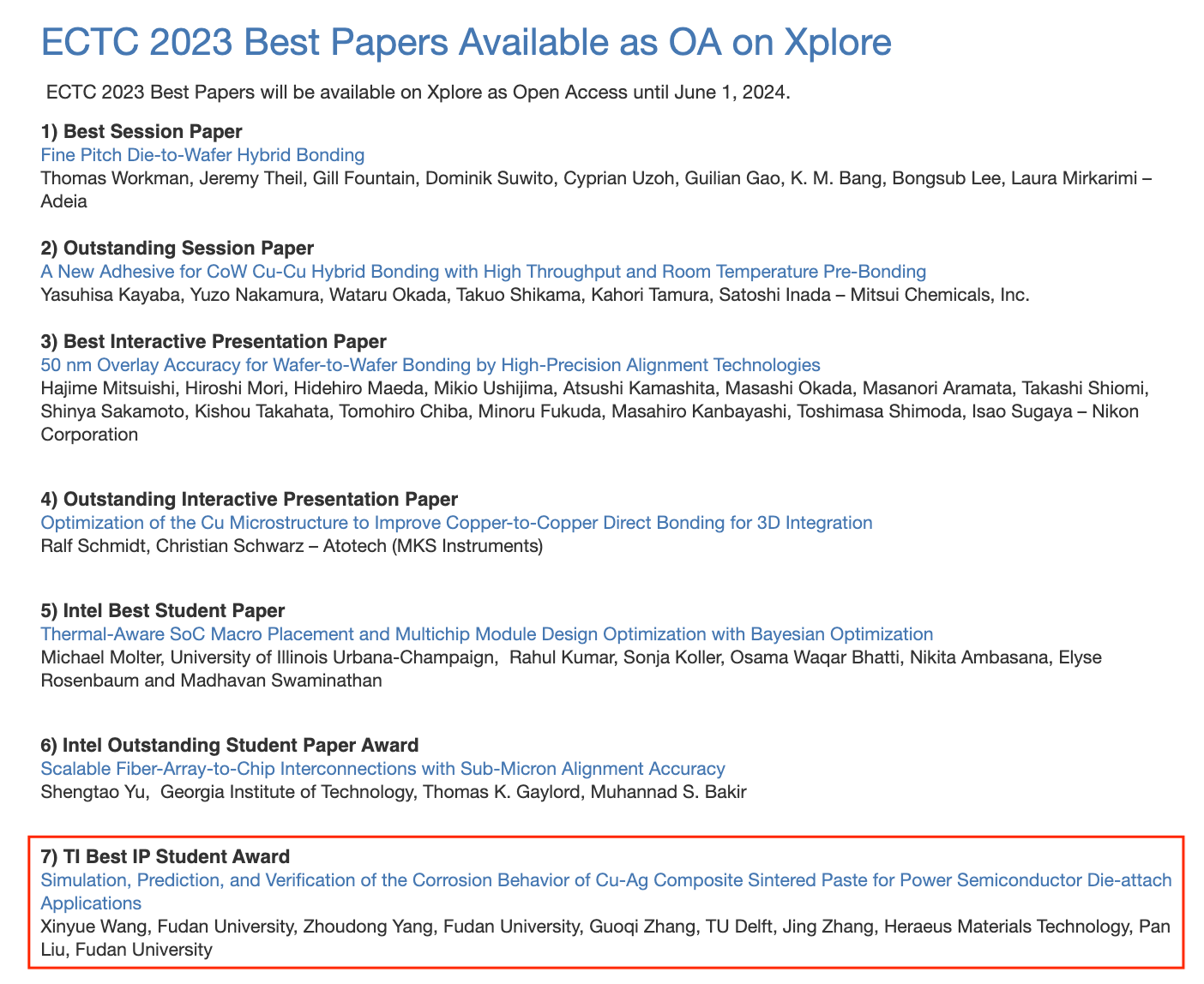Screen dimensions: 1204x984
Task: Click the Intel Outstanding Student Paper Award heading
Action: coord(230,745)
